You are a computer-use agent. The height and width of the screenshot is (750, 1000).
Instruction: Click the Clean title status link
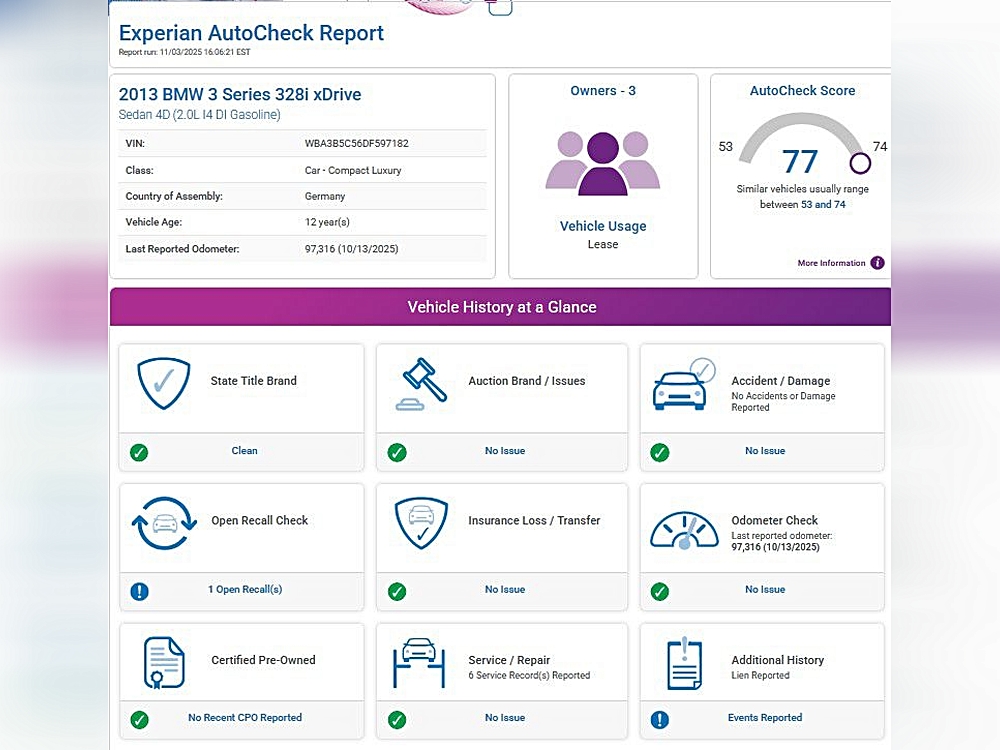coord(245,451)
